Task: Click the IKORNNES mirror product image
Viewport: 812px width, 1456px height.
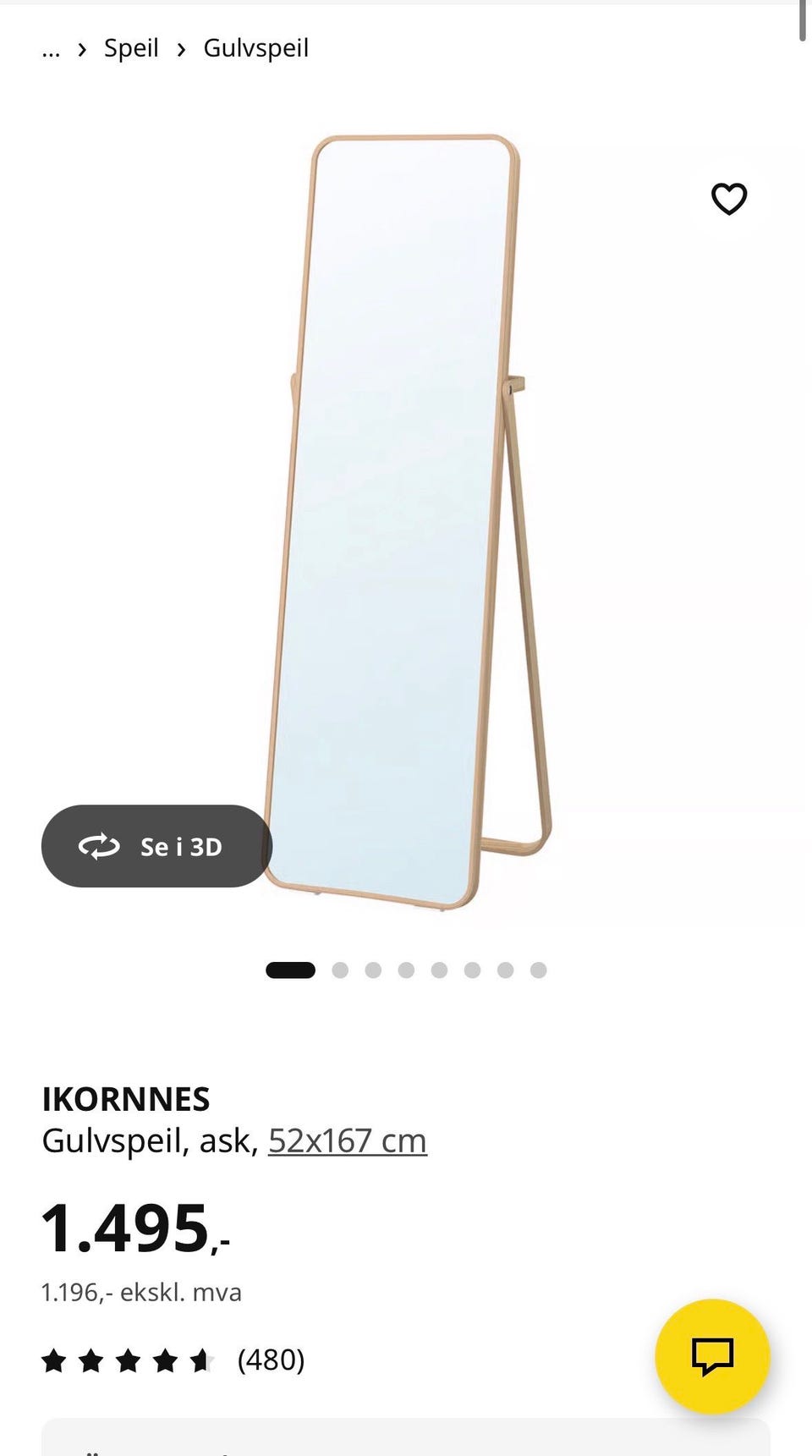Action: tap(408, 522)
